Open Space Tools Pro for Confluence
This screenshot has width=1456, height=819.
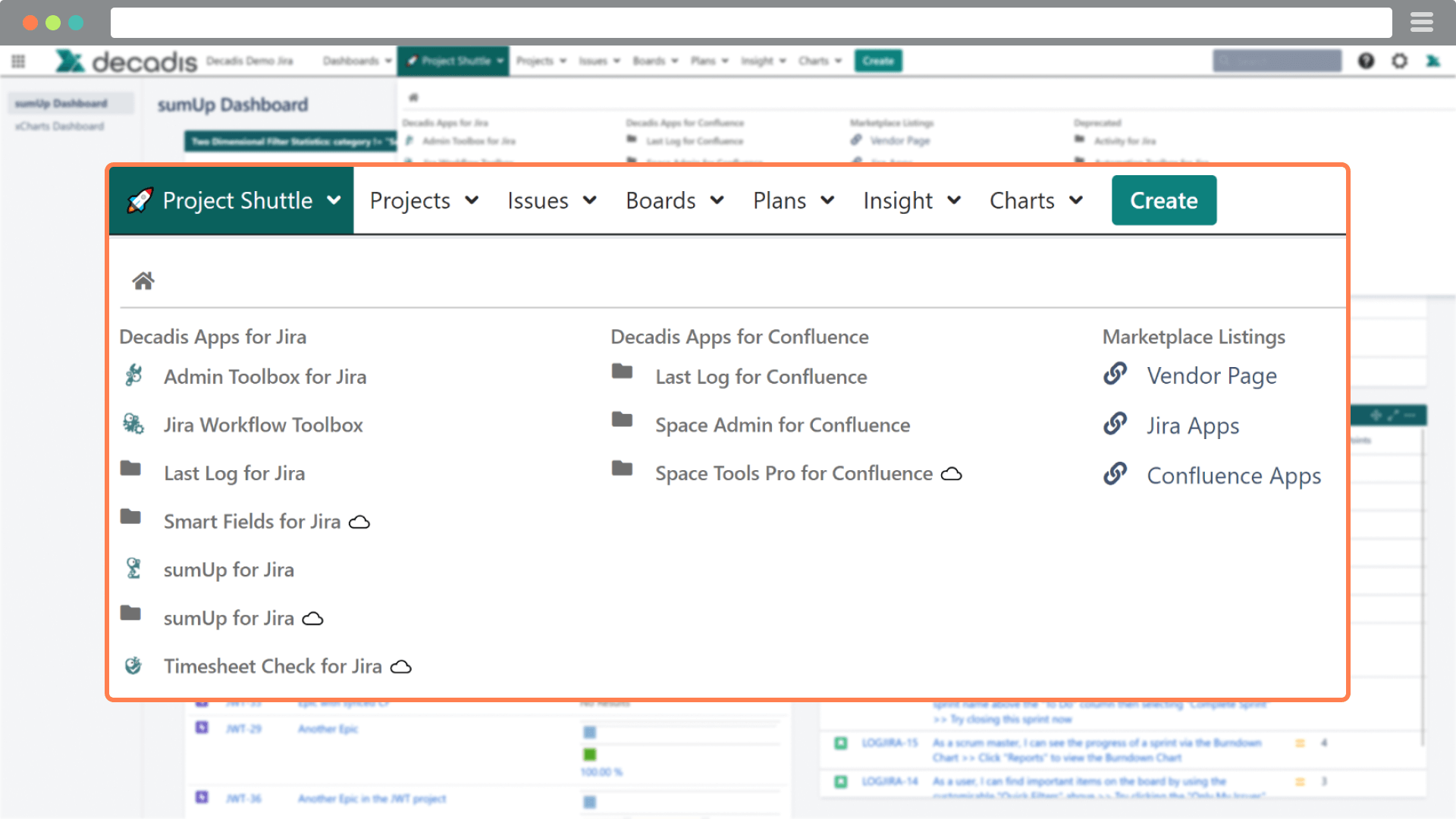793,473
